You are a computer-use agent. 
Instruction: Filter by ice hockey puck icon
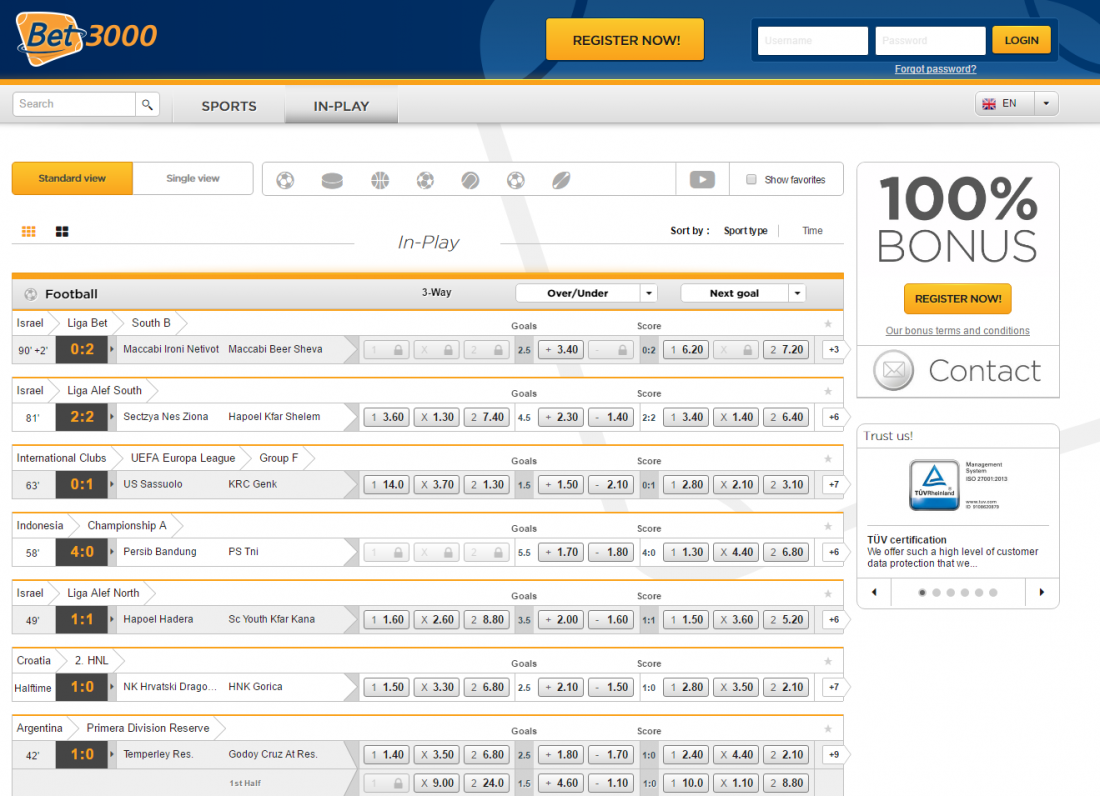[x=332, y=180]
